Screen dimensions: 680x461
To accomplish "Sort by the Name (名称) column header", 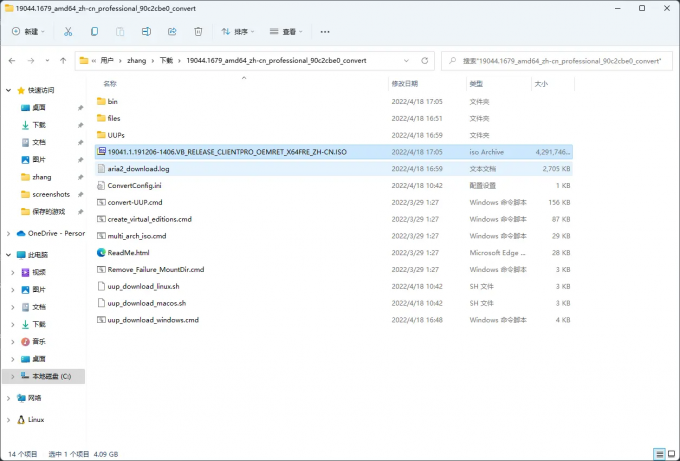I will point(110,84).
